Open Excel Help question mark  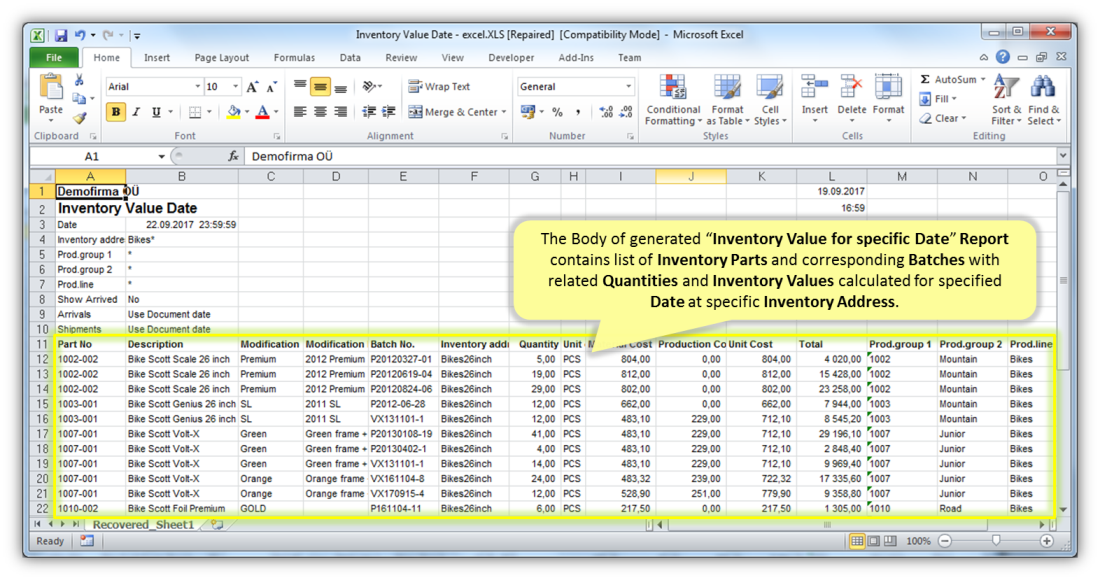[x=1003, y=57]
